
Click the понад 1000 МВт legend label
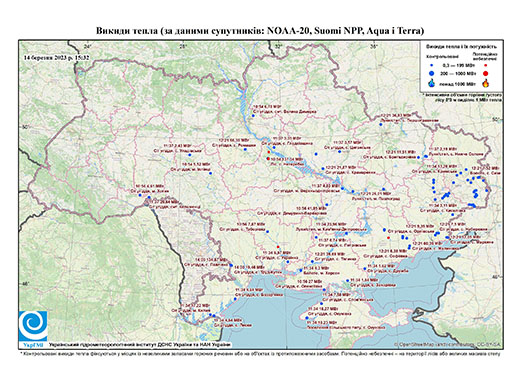point(456,83)
